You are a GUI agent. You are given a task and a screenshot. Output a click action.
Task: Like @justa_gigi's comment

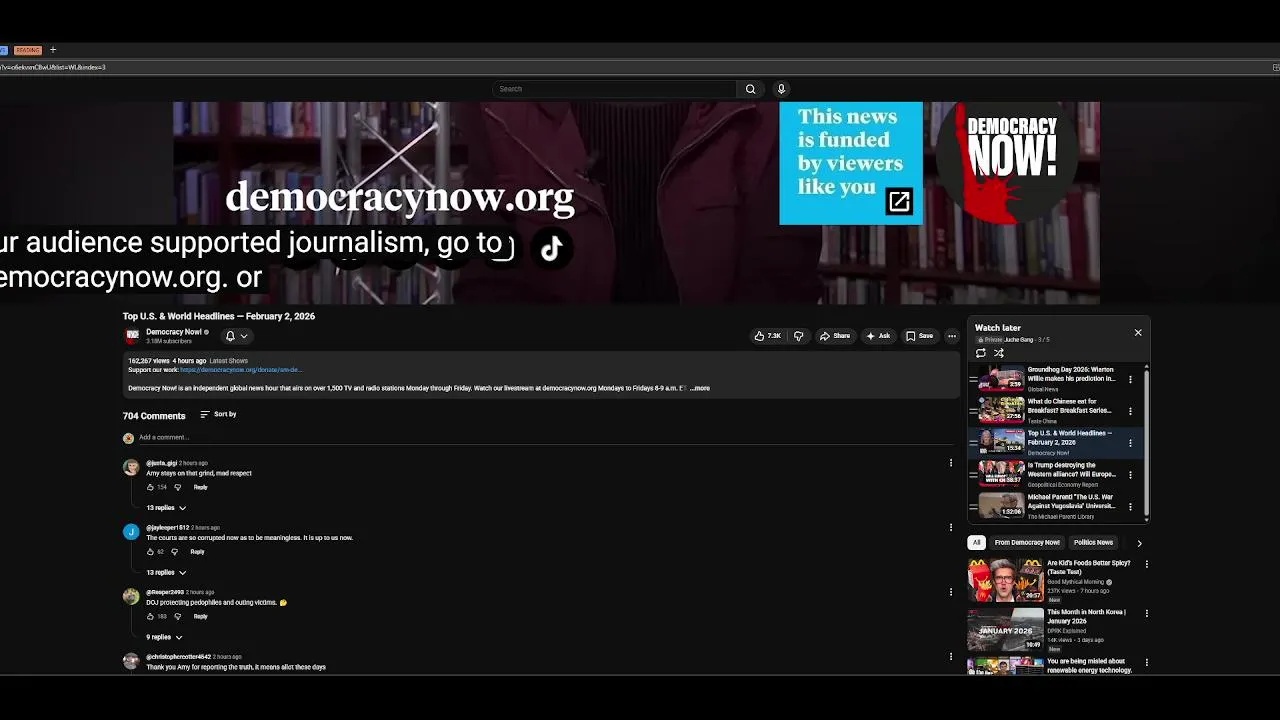click(x=150, y=487)
